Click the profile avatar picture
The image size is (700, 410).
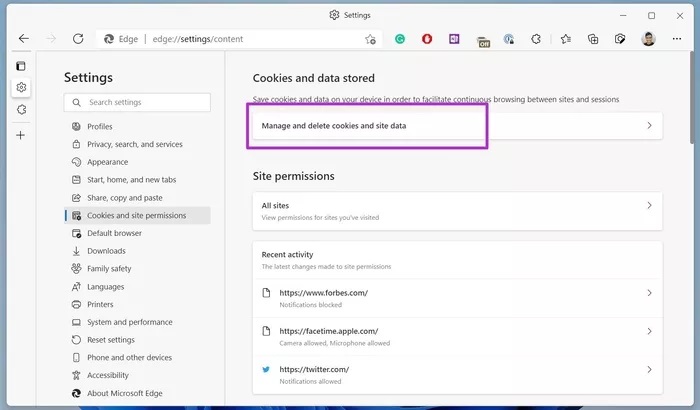click(647, 39)
